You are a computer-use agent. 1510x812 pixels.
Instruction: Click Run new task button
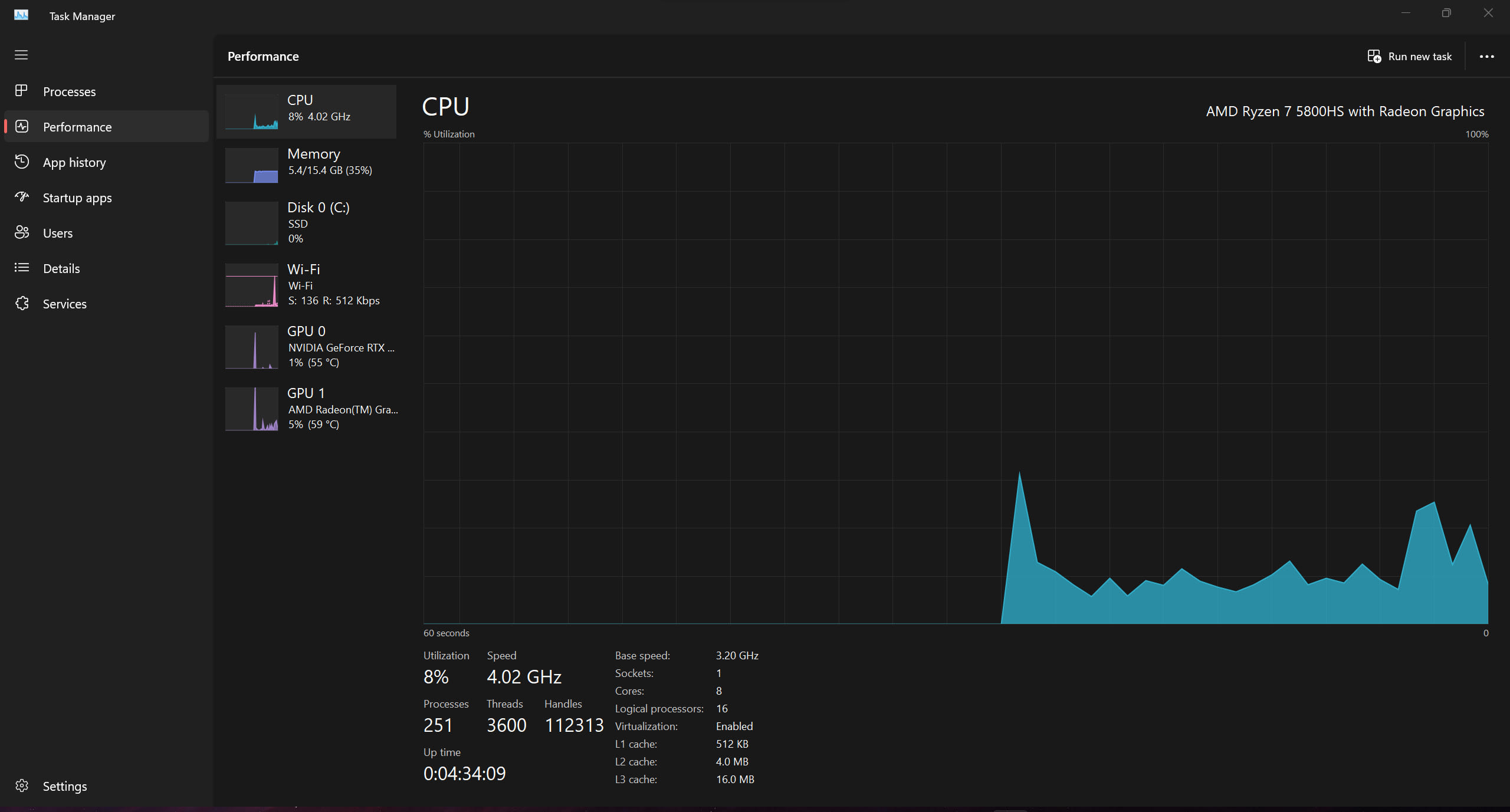coord(1410,57)
